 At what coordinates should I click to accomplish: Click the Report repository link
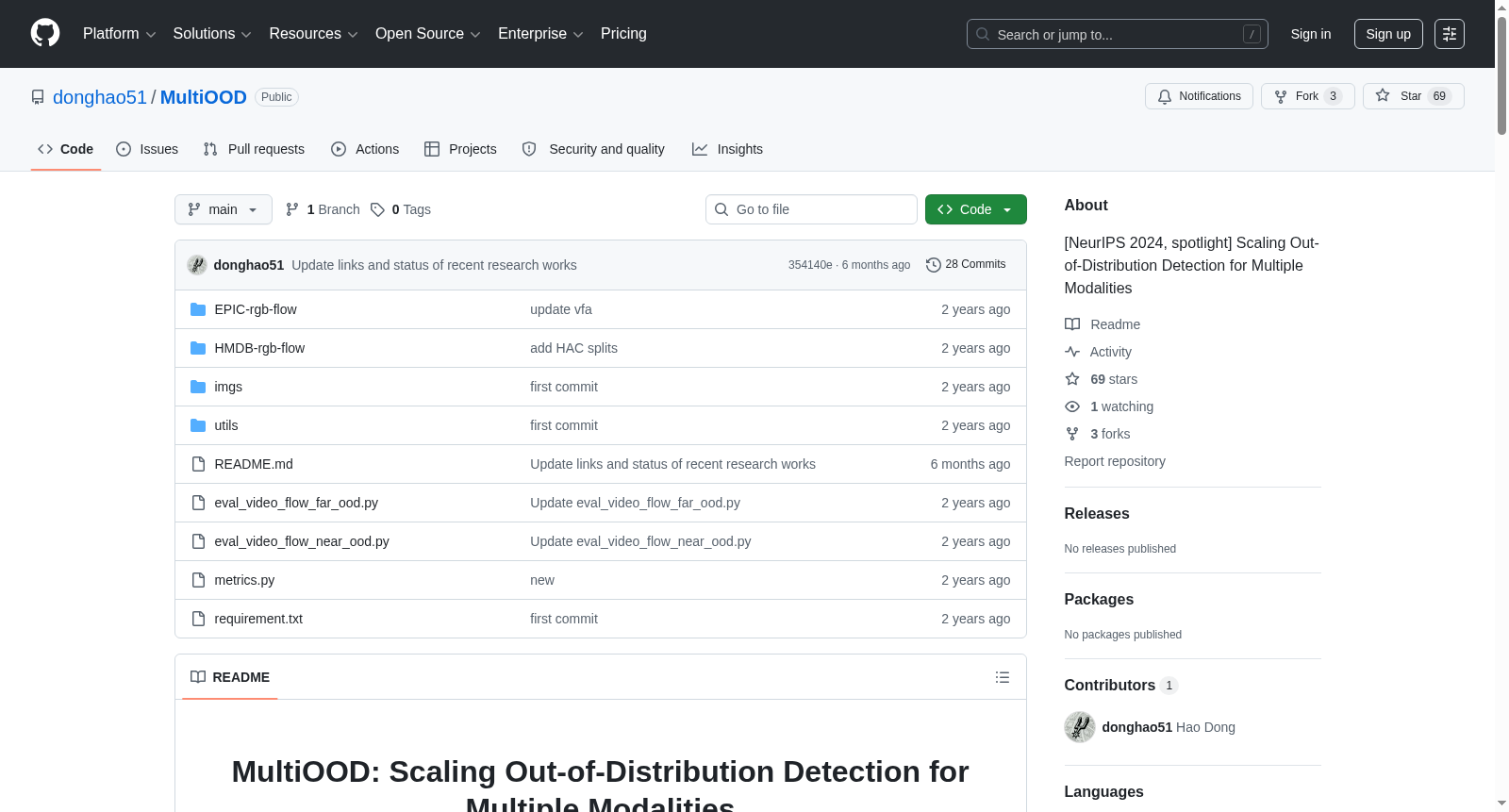point(1115,461)
